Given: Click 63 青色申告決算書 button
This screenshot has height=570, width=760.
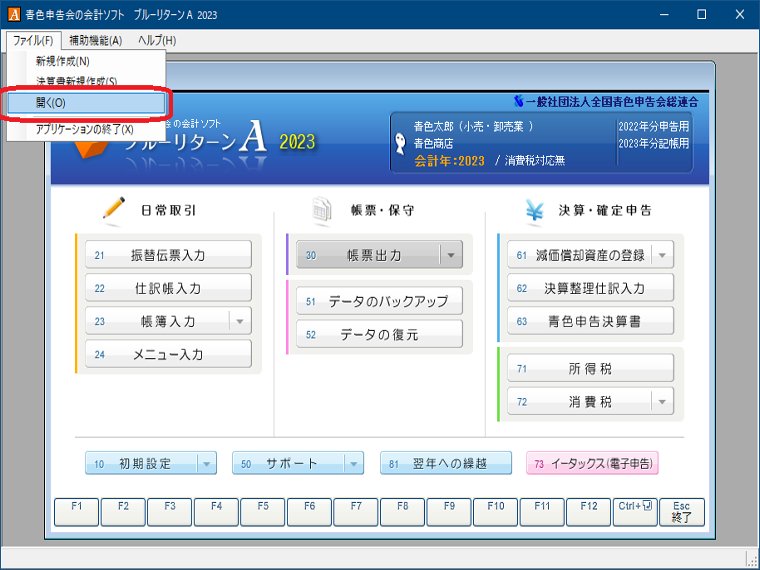Looking at the screenshot, I should [590, 321].
